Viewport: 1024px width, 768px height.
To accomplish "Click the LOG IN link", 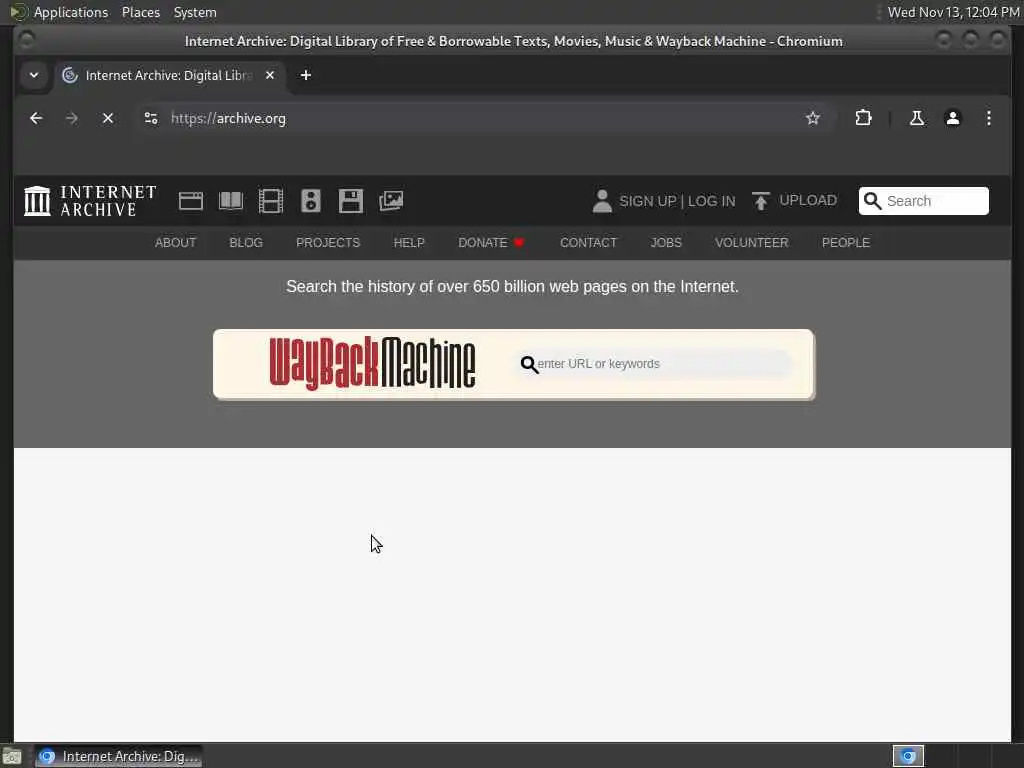I will (x=711, y=201).
